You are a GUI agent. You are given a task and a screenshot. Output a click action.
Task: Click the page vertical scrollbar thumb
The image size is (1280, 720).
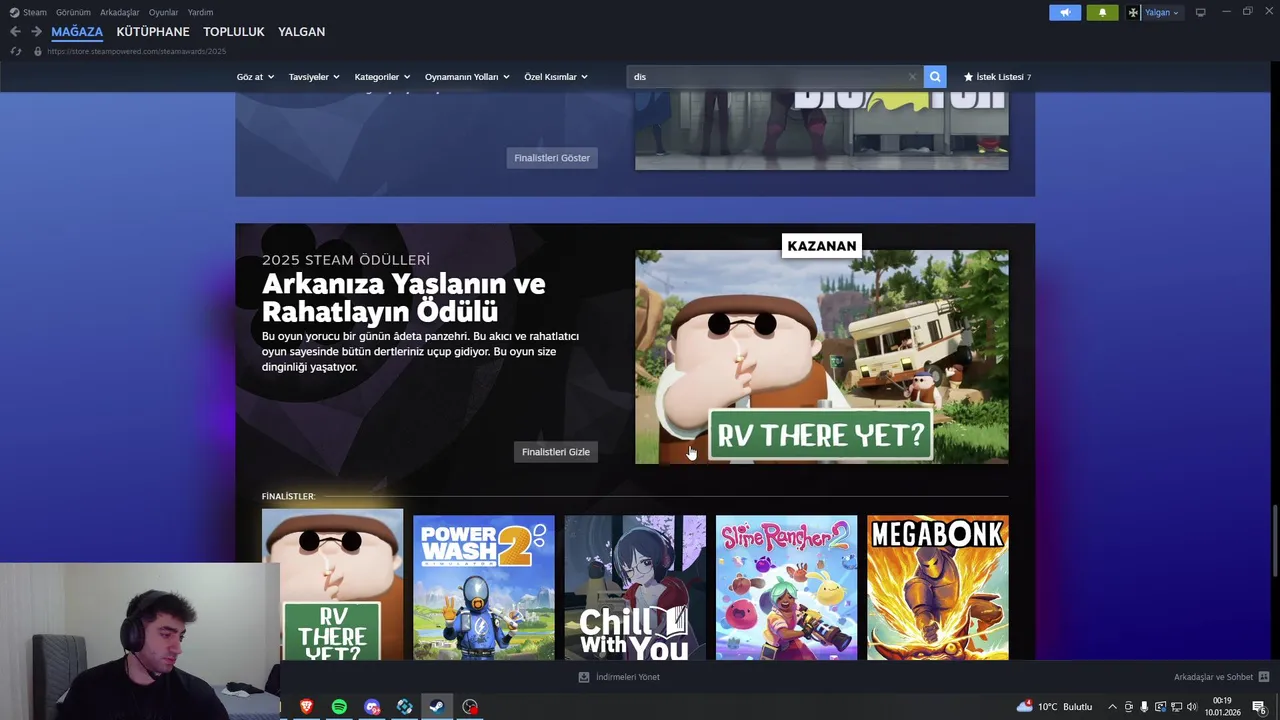pos(1275,540)
